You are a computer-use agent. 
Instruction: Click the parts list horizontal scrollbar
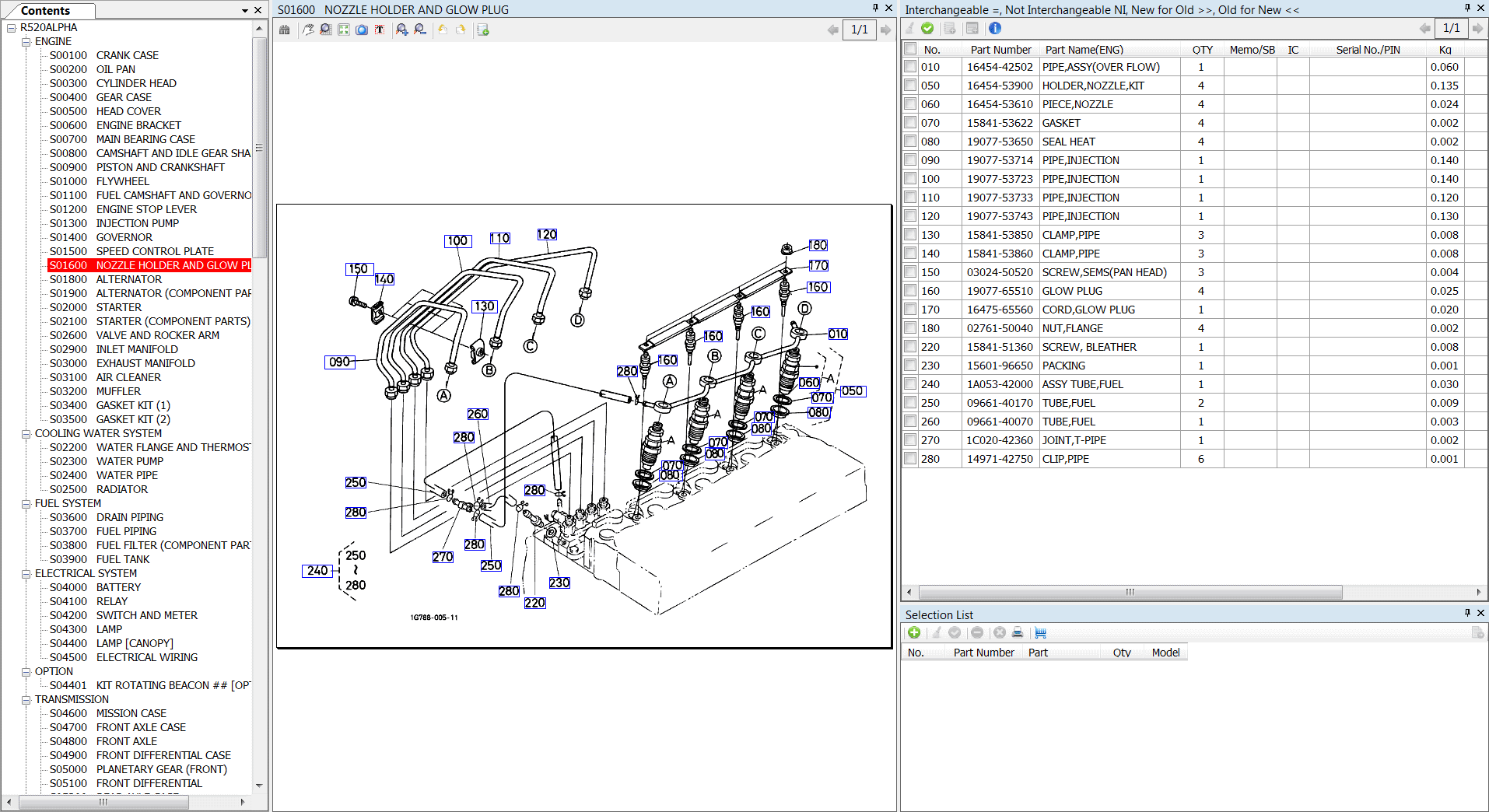1130,593
